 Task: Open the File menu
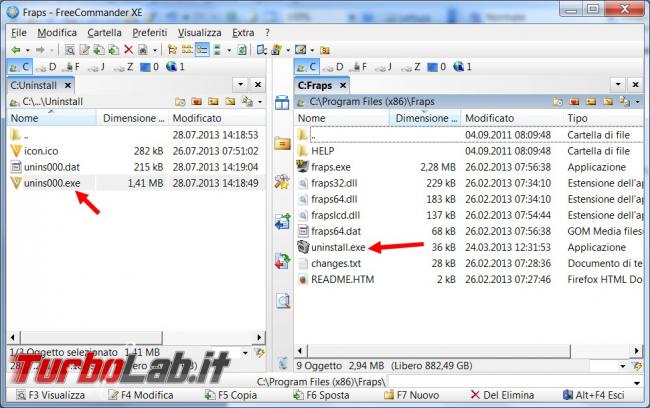coord(19,33)
